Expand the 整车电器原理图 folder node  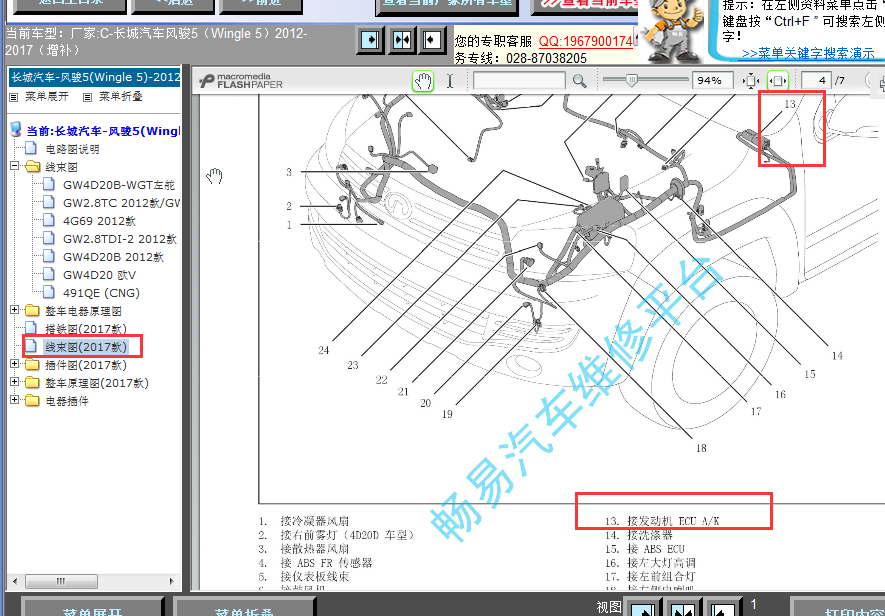15,310
